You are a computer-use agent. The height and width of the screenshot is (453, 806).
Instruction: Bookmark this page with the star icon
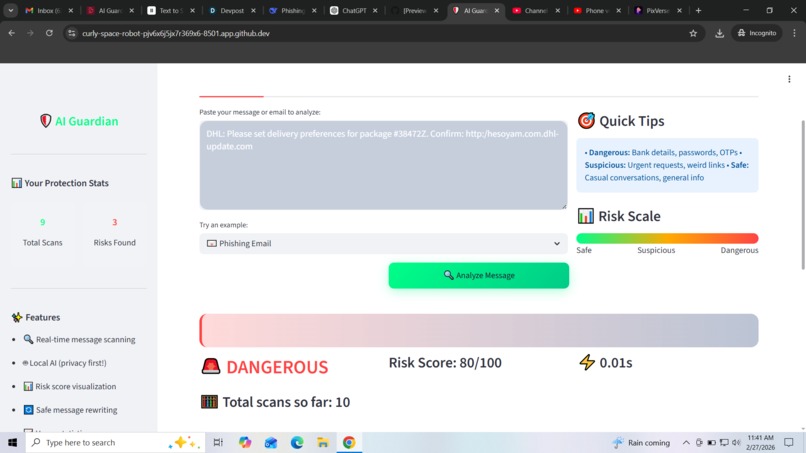coord(693,33)
